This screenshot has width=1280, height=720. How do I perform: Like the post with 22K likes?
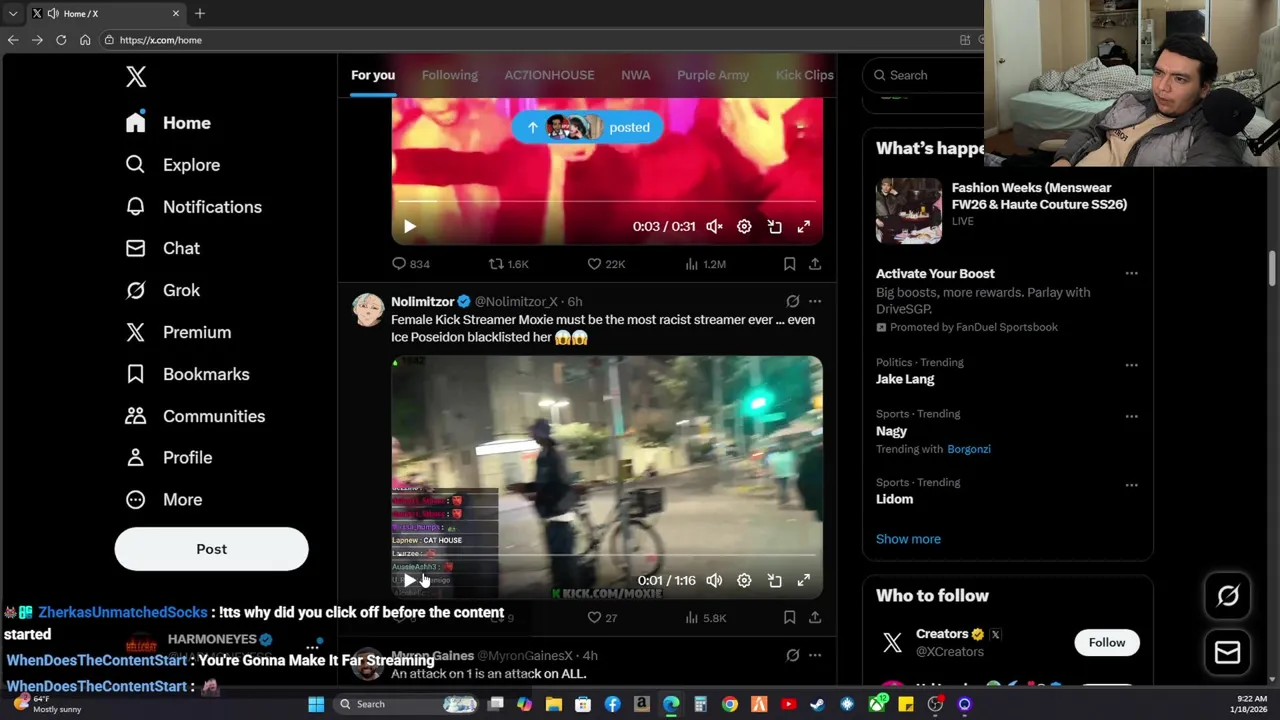point(606,264)
